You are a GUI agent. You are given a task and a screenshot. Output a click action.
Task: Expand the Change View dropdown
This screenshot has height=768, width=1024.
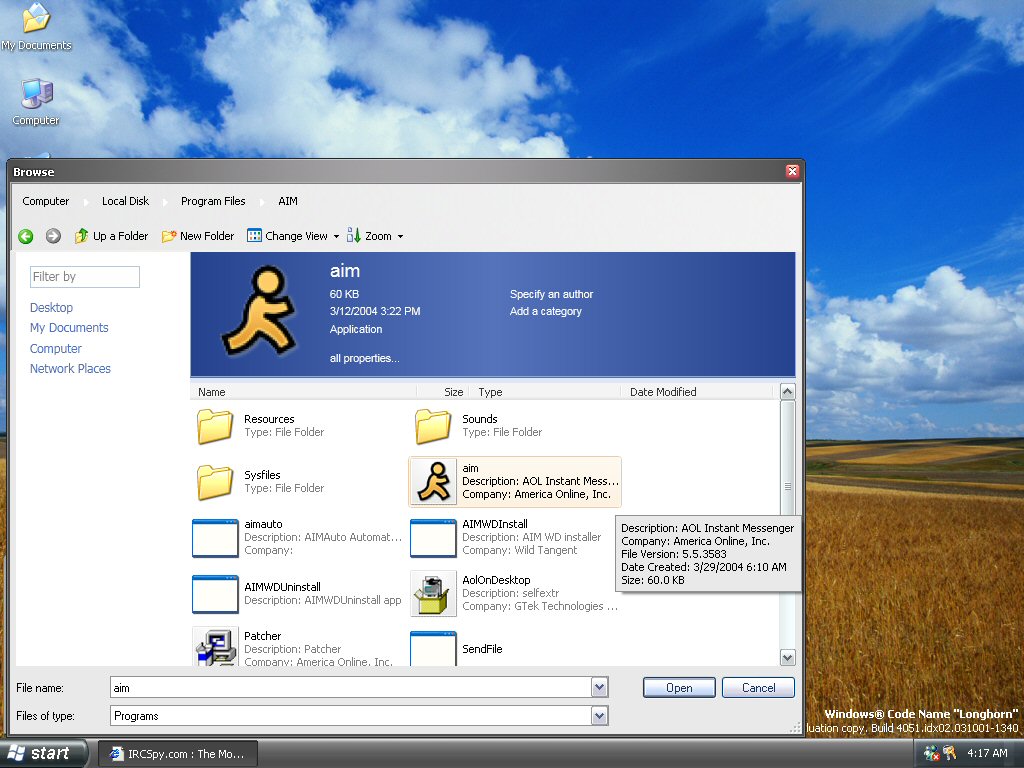pos(336,237)
